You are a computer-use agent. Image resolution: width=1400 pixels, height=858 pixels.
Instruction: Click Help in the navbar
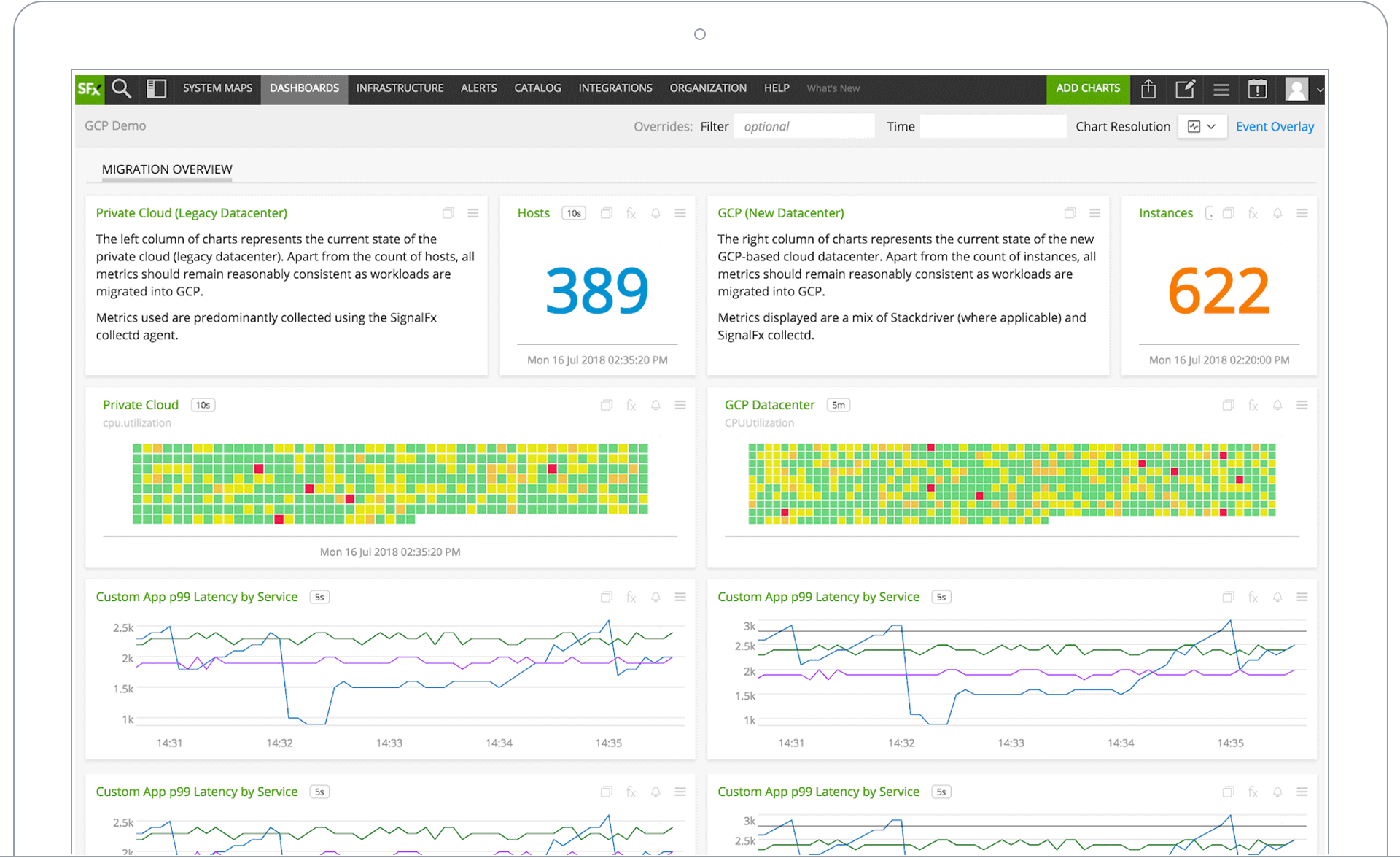pyautogui.click(x=777, y=88)
